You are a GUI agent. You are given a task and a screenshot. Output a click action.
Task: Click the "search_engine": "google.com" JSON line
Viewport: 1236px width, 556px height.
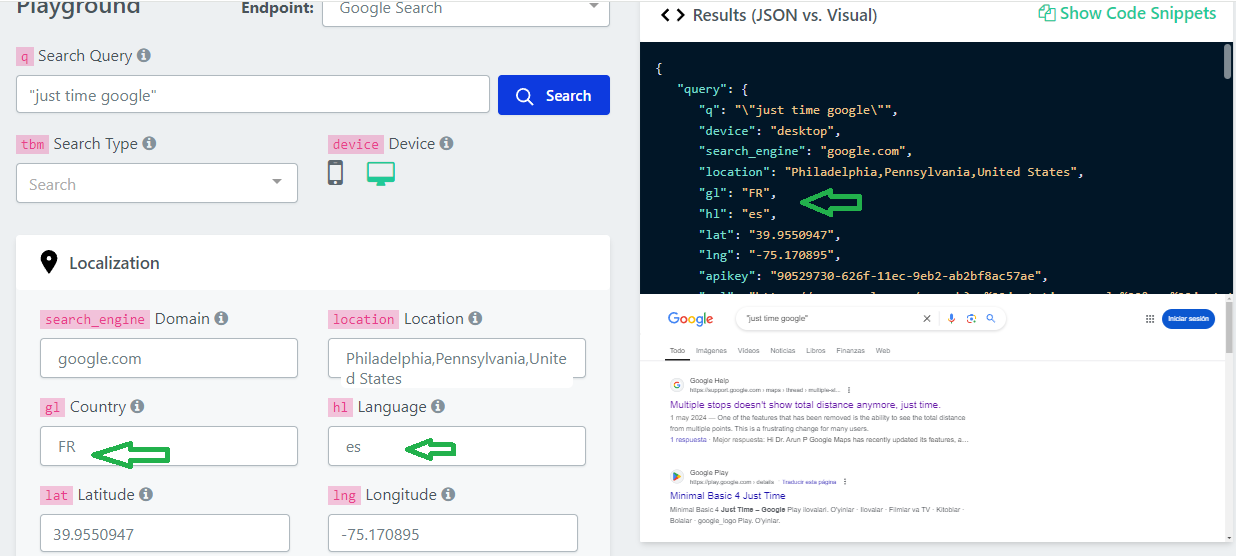(806, 151)
